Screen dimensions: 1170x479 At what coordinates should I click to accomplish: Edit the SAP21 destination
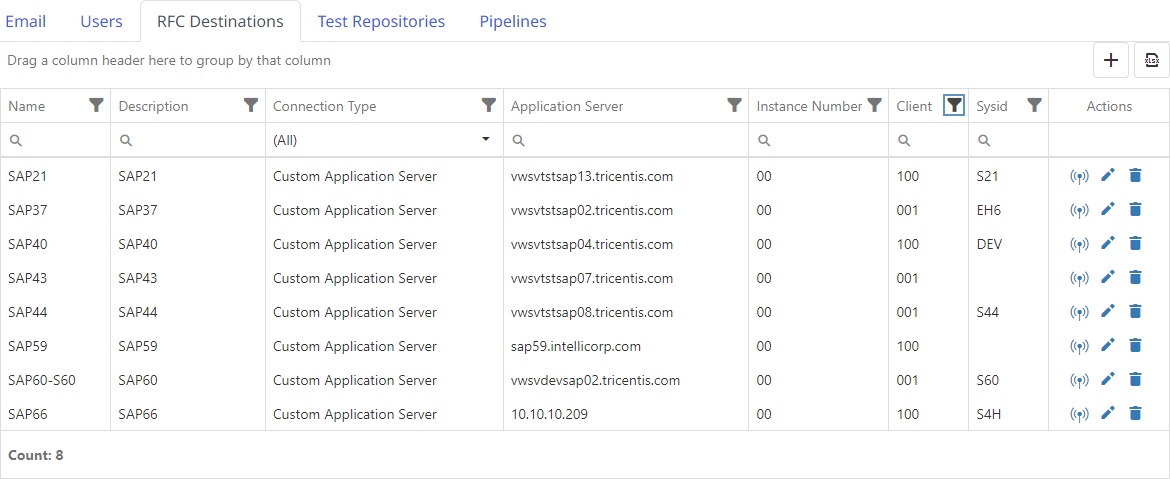[x=1108, y=175]
